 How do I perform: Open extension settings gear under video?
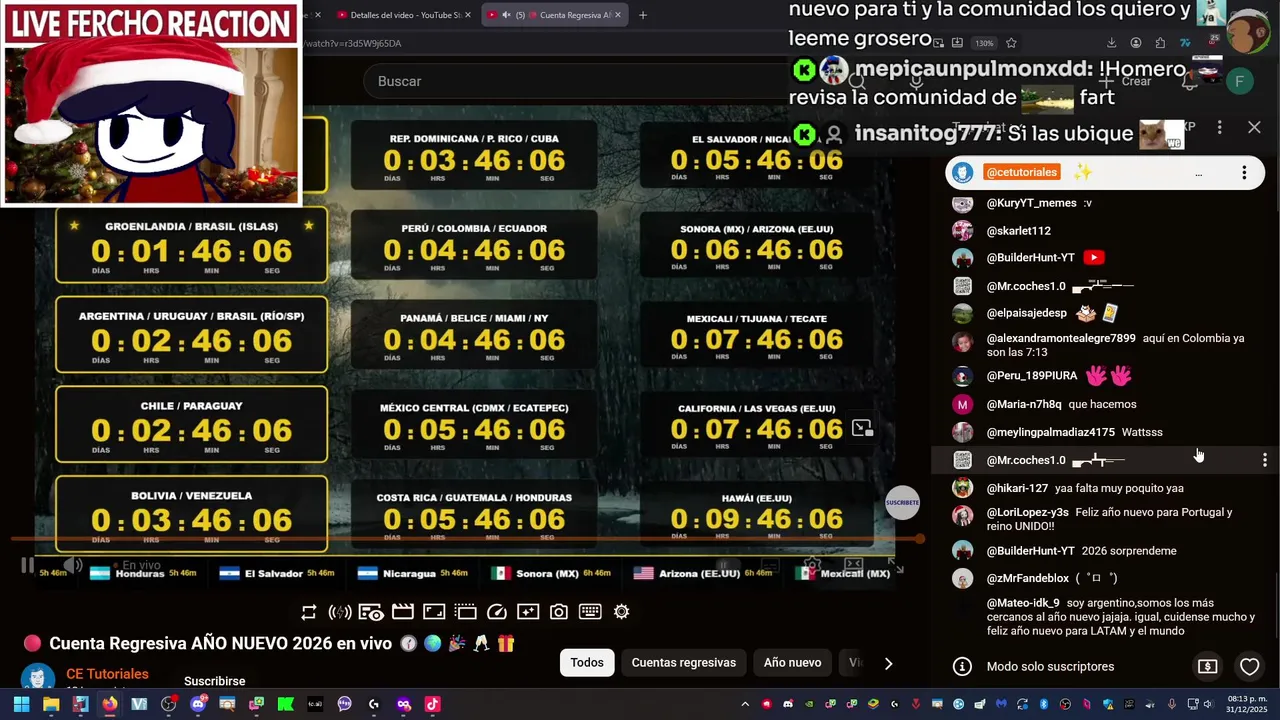621,612
